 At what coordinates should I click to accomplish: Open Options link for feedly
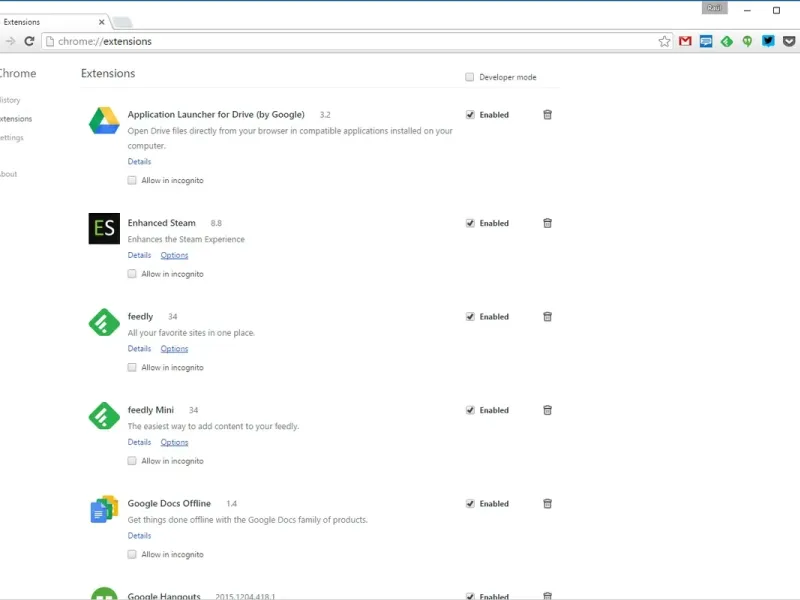click(x=174, y=348)
